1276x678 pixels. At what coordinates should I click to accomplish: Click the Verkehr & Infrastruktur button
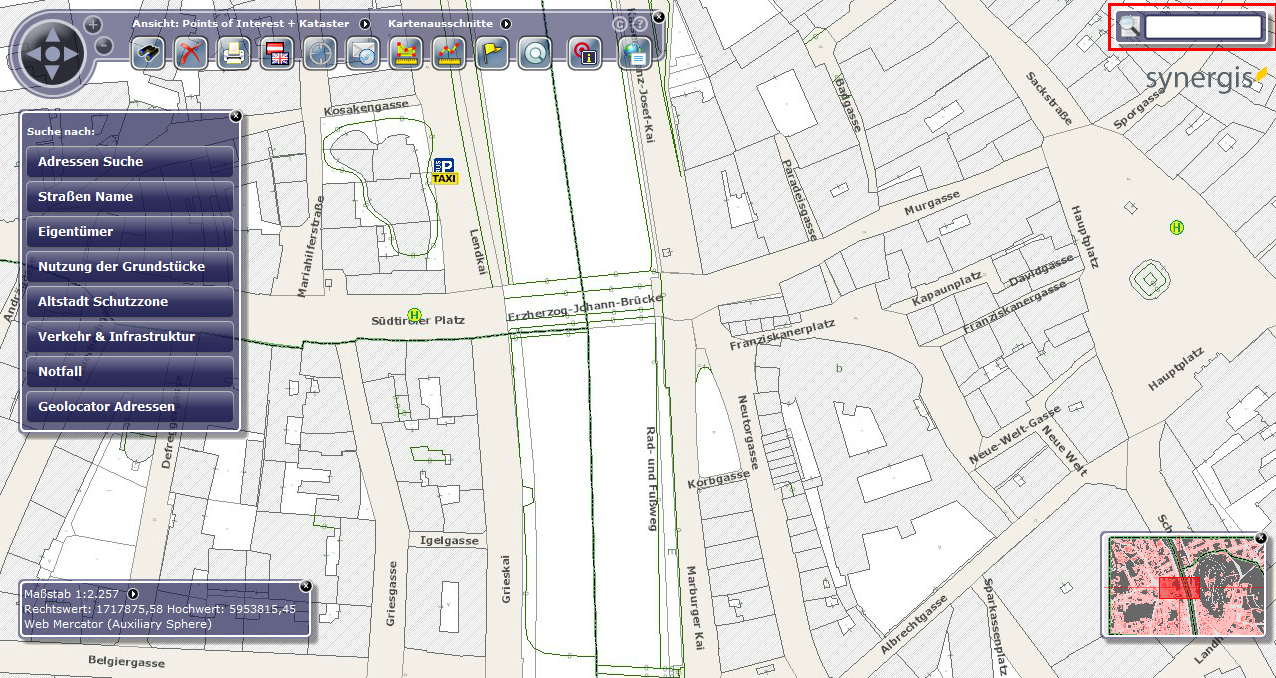click(x=129, y=337)
